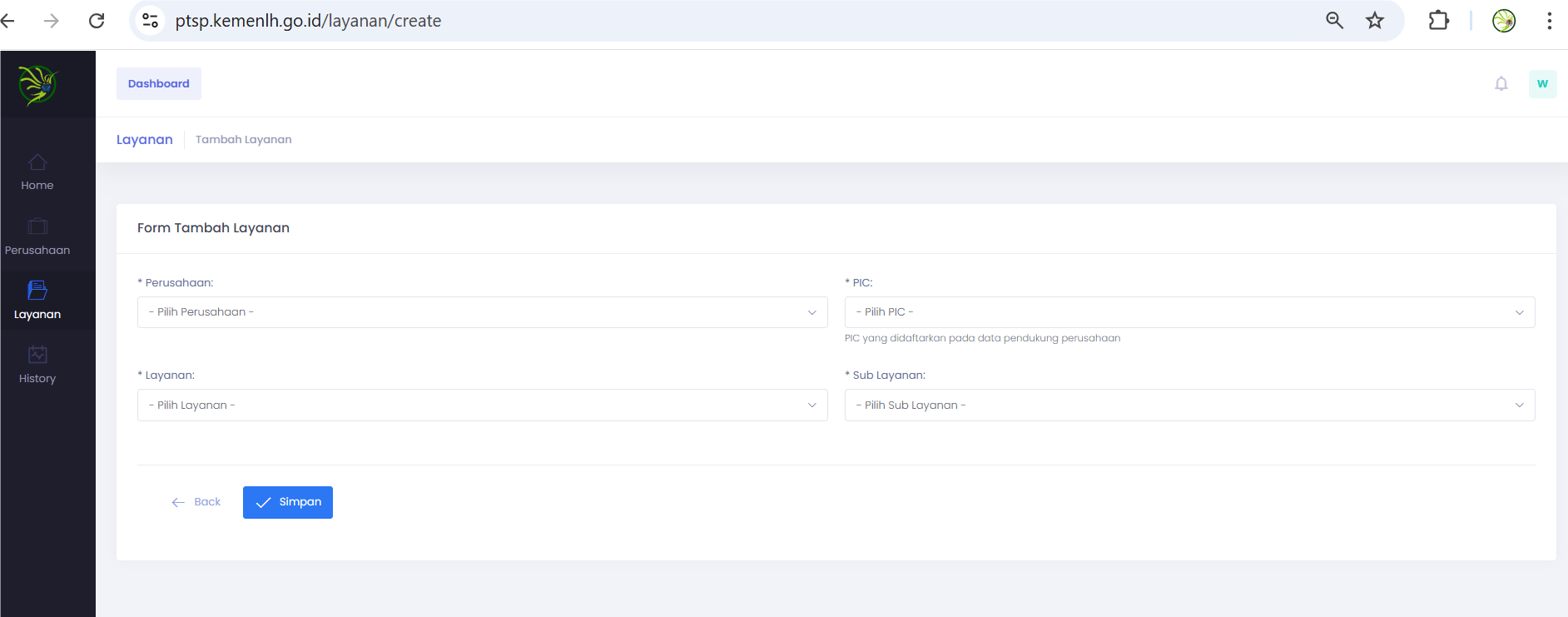Open the user avatar W menu
The height and width of the screenshot is (617, 1568).
click(x=1542, y=84)
